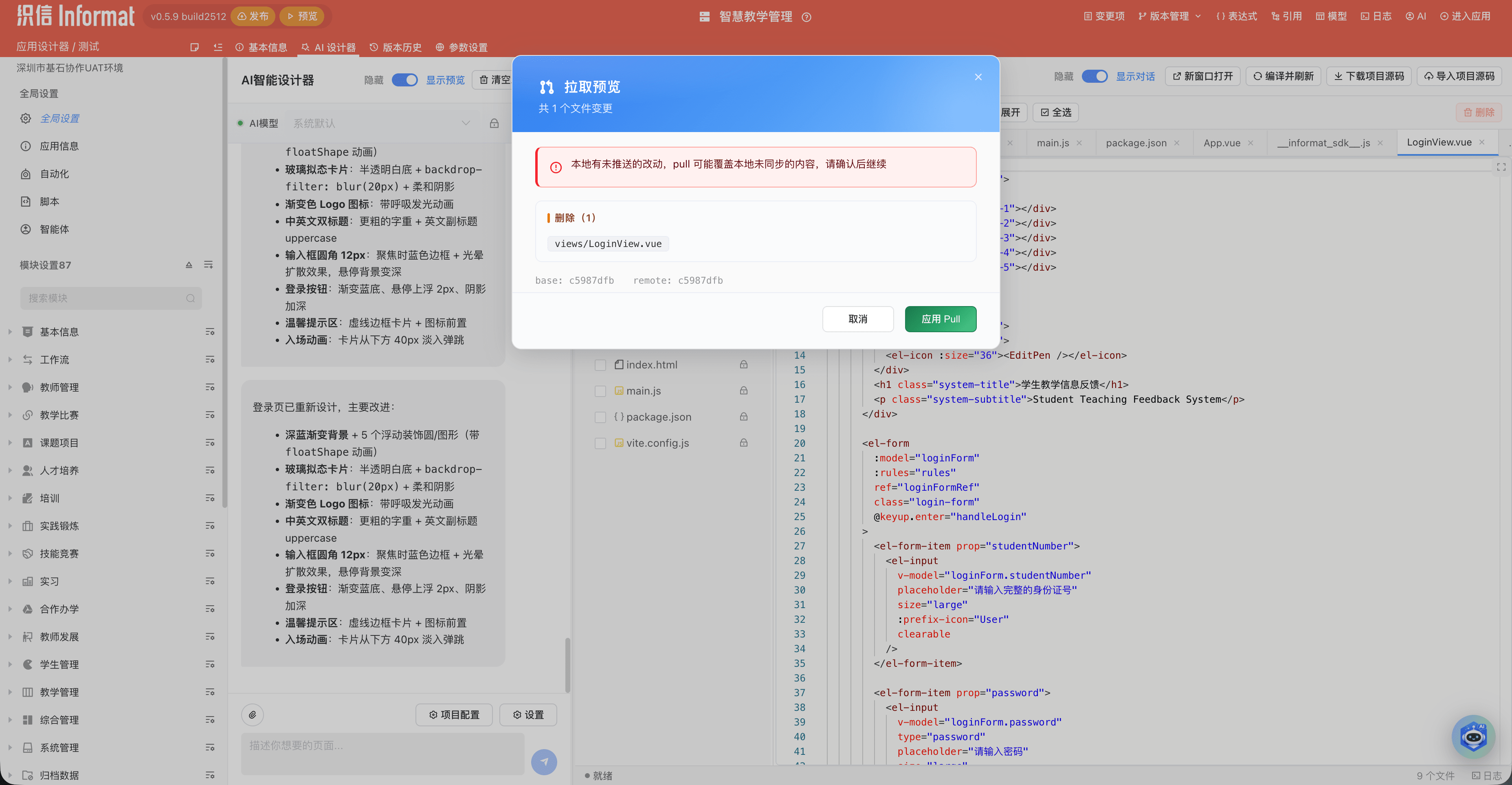The width and height of the screenshot is (1512, 785).
Task: Click attachment paperclip icon in chat
Action: coord(253,714)
